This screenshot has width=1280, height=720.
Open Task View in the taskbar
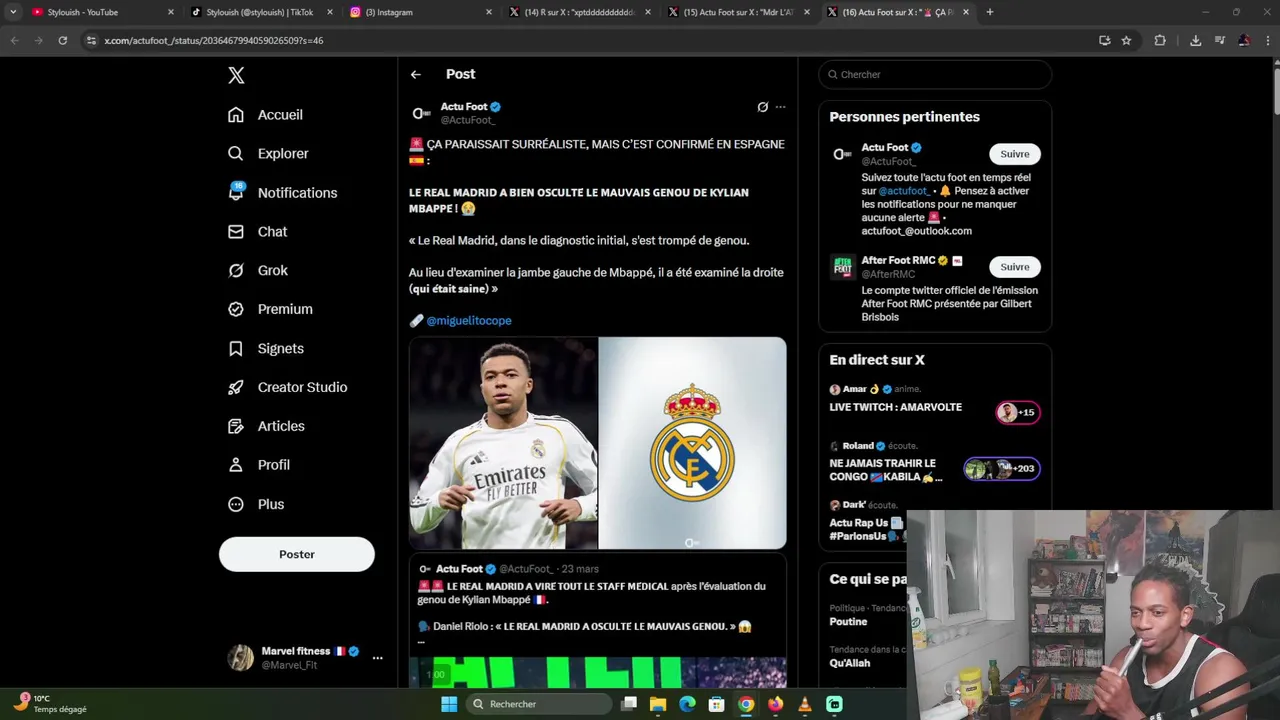click(x=629, y=704)
